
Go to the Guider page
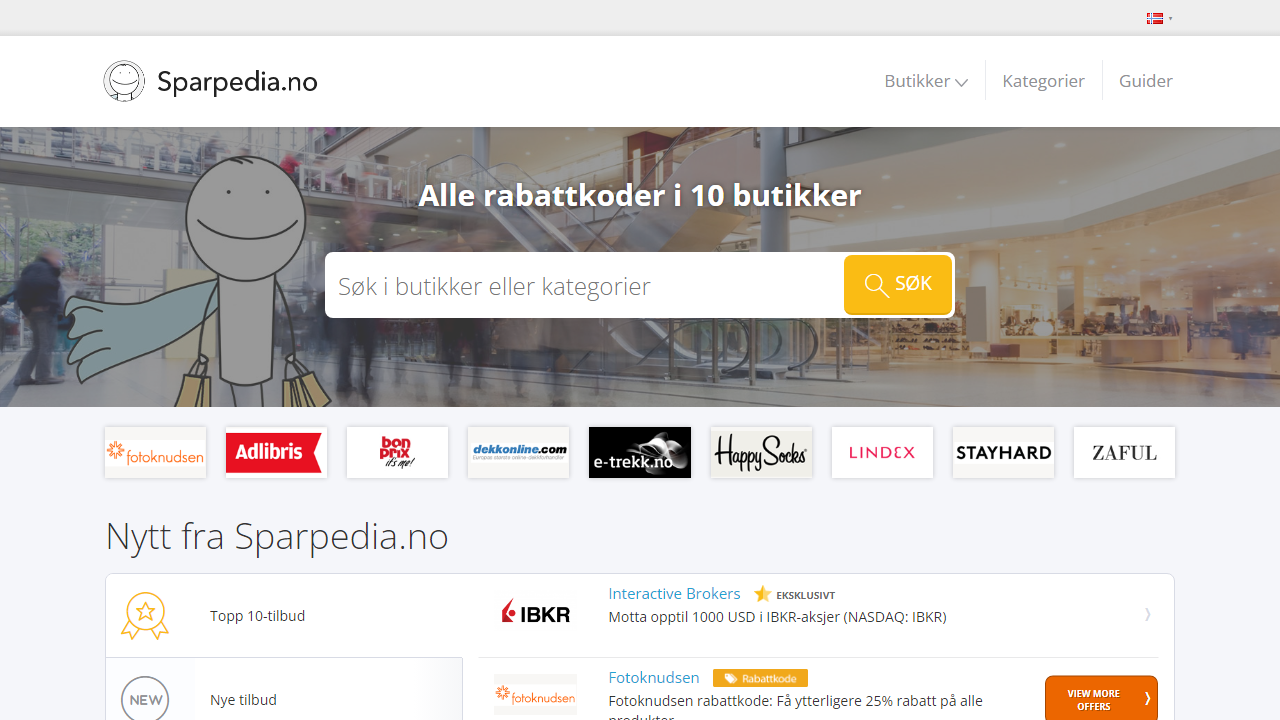click(x=1145, y=81)
